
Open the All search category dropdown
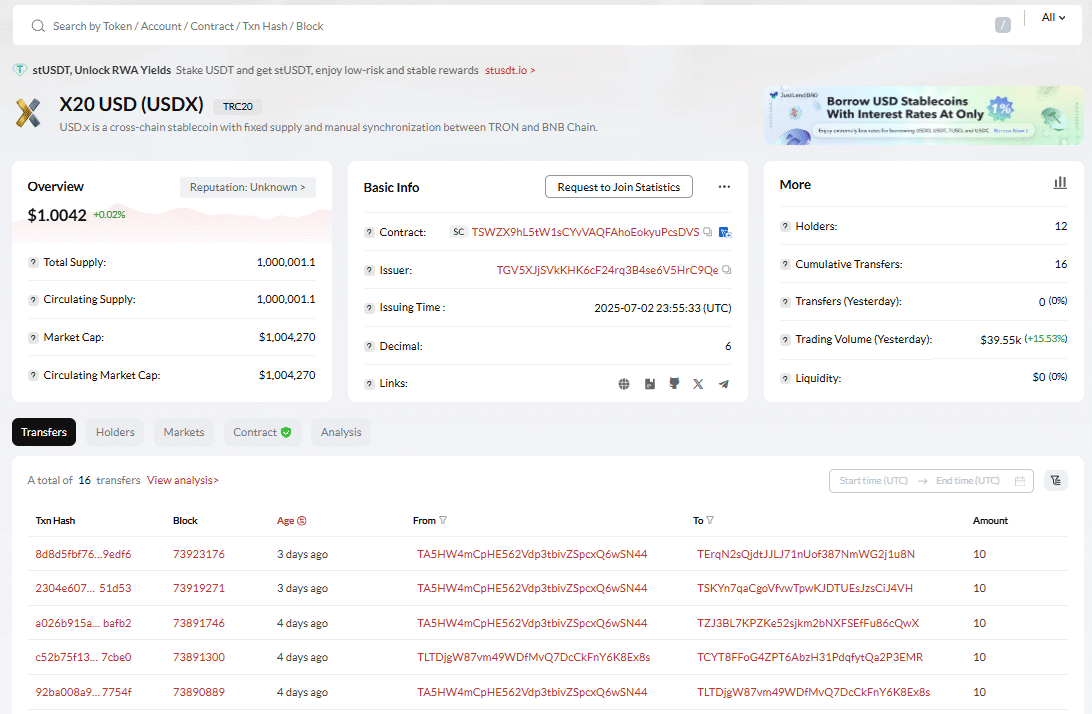coord(1053,17)
